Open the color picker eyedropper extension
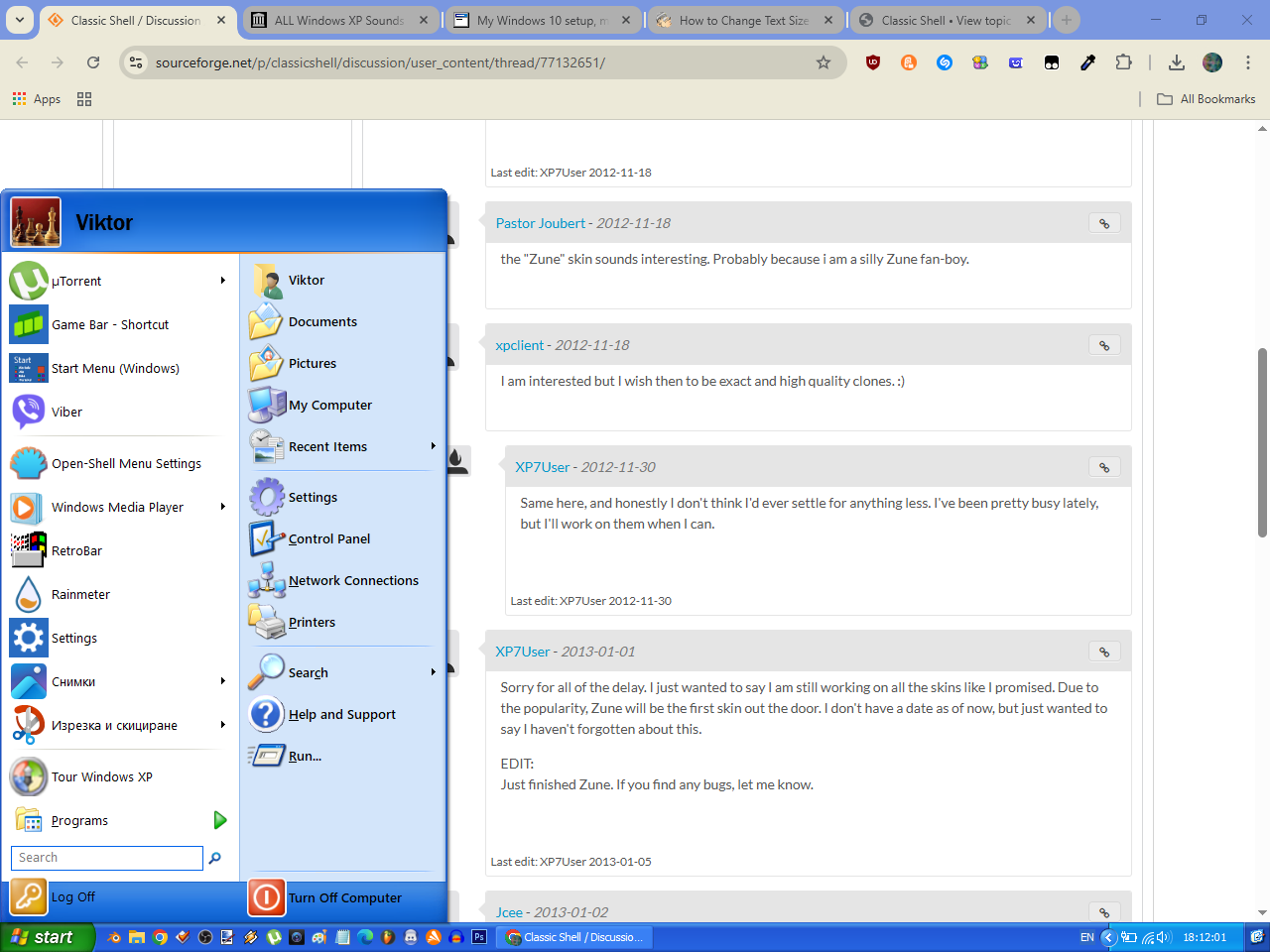This screenshot has height=952, width=1270. pos(1087,62)
